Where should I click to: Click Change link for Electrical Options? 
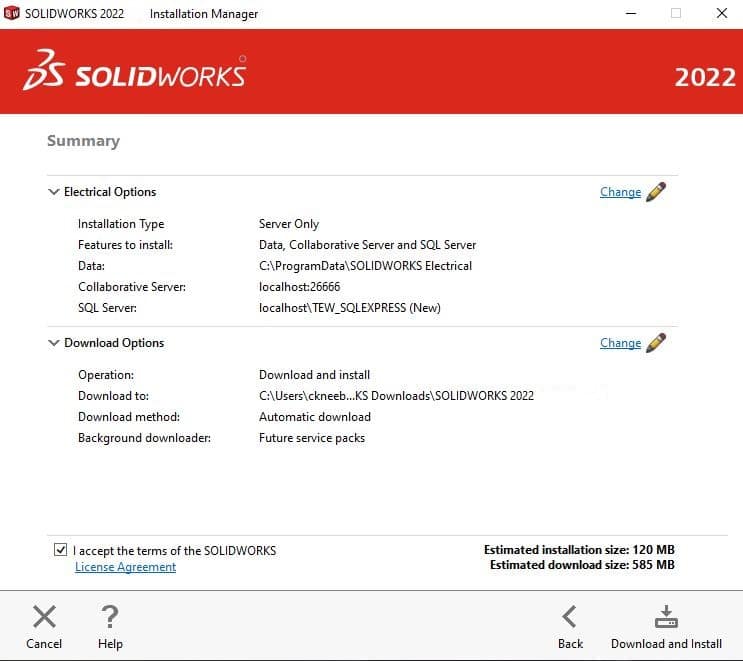[x=620, y=192]
